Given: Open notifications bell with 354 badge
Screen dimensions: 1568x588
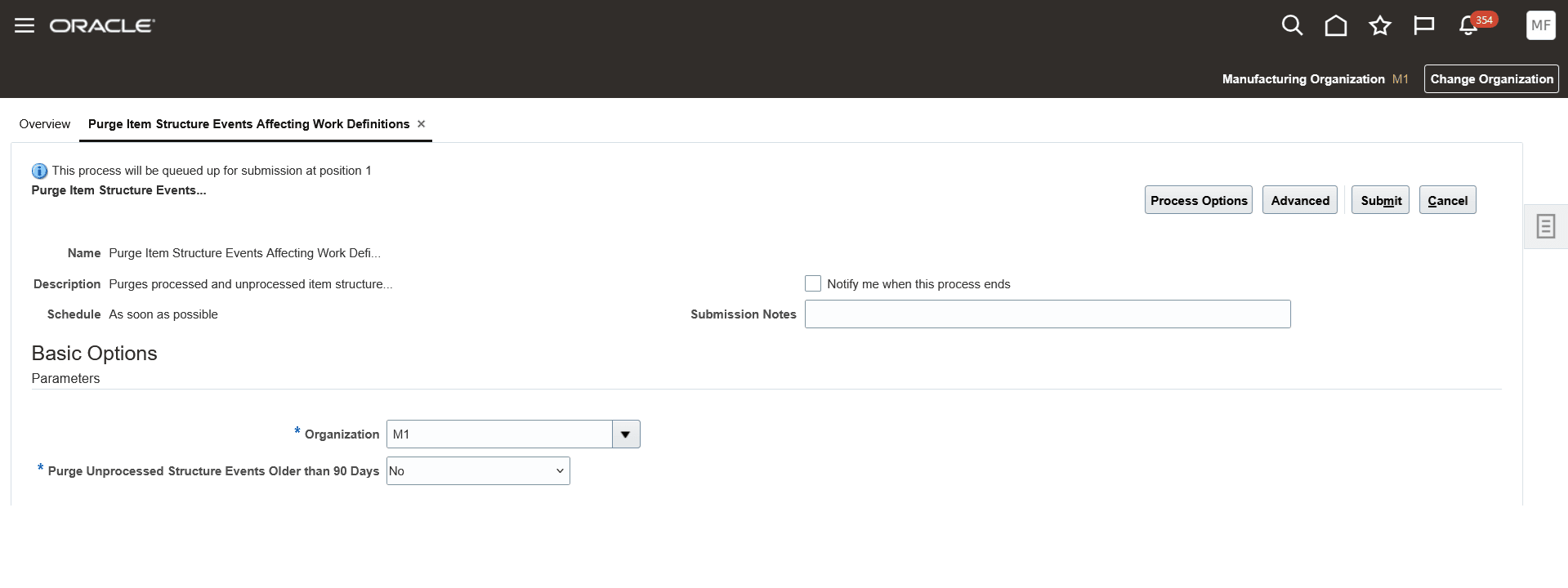Looking at the screenshot, I should (1468, 25).
